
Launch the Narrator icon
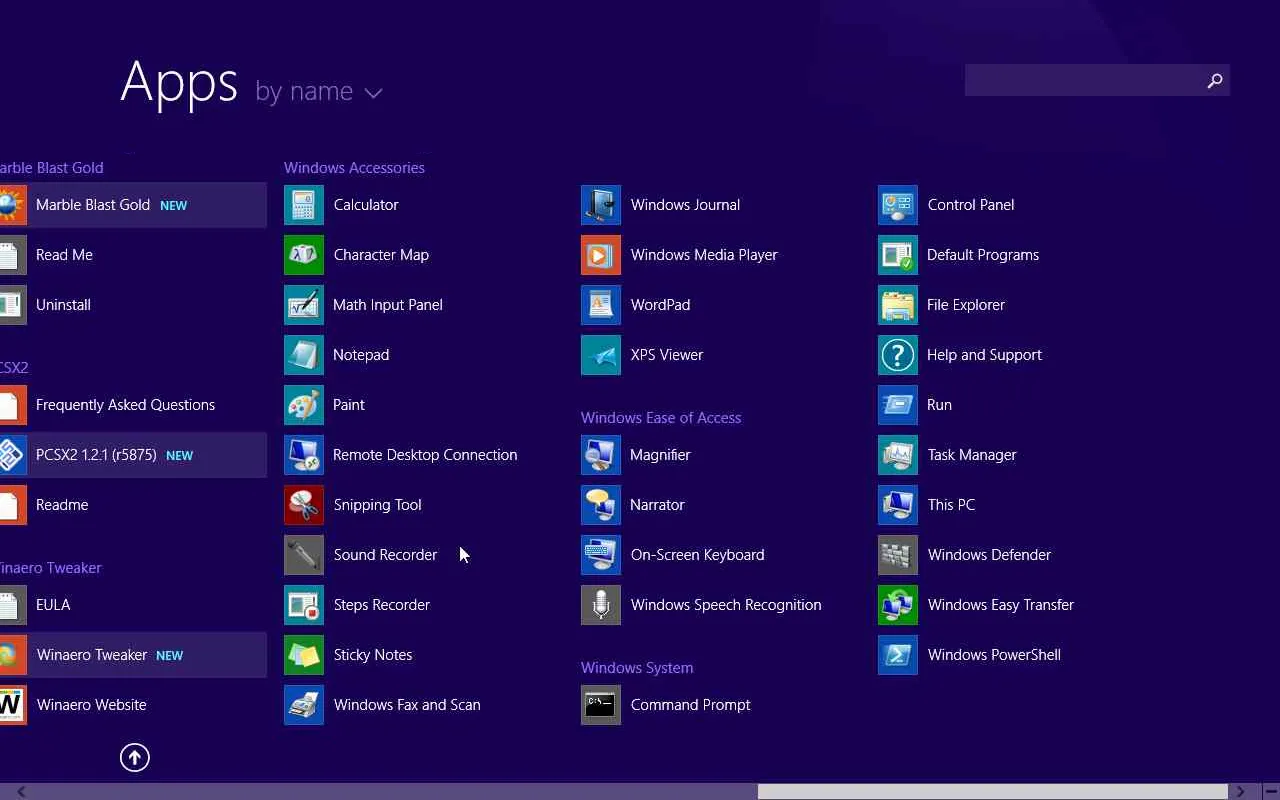pyautogui.click(x=601, y=505)
